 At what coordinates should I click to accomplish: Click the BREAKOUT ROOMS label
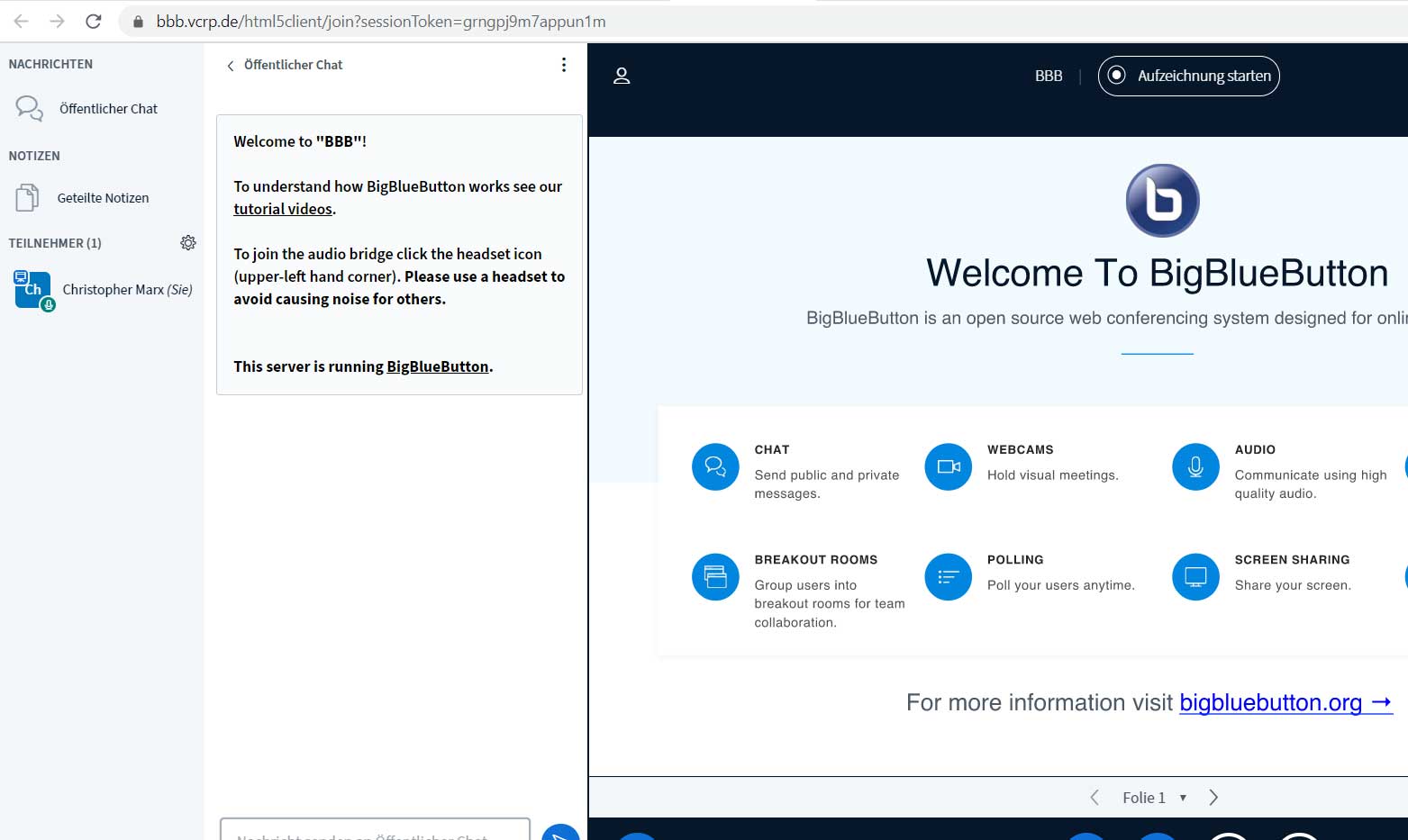[x=816, y=559]
